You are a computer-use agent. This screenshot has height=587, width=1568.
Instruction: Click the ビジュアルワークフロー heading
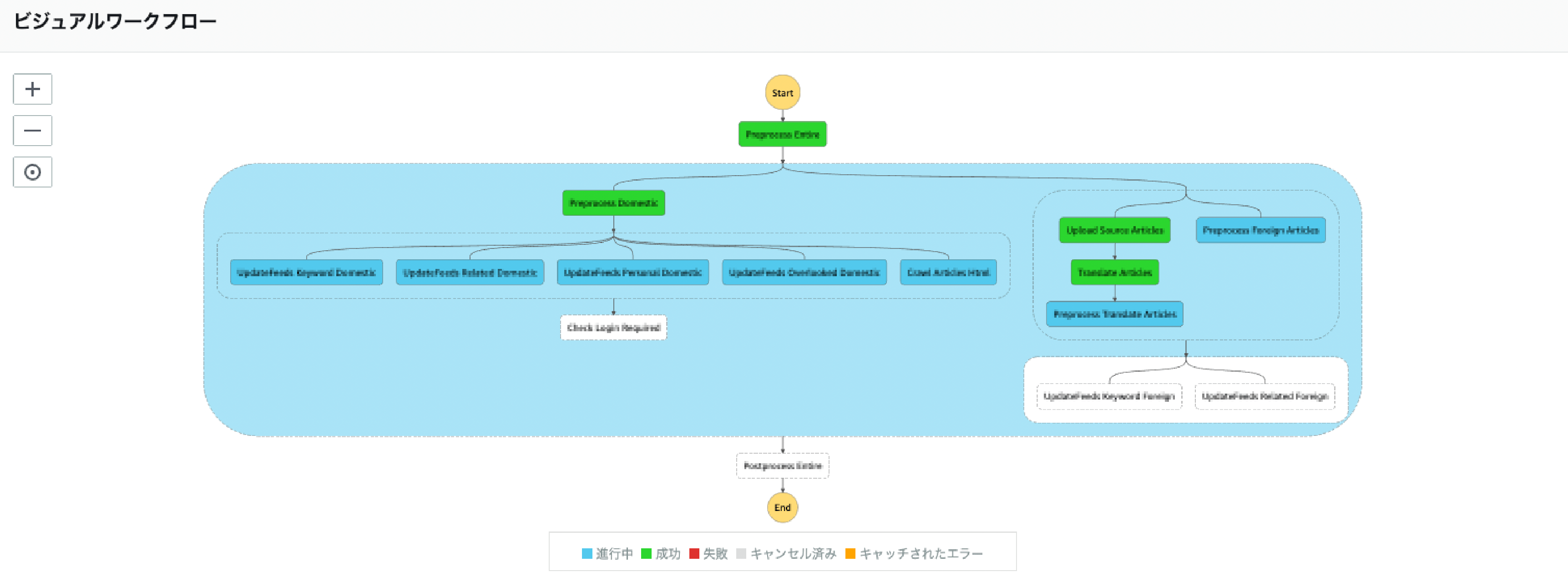point(115,21)
